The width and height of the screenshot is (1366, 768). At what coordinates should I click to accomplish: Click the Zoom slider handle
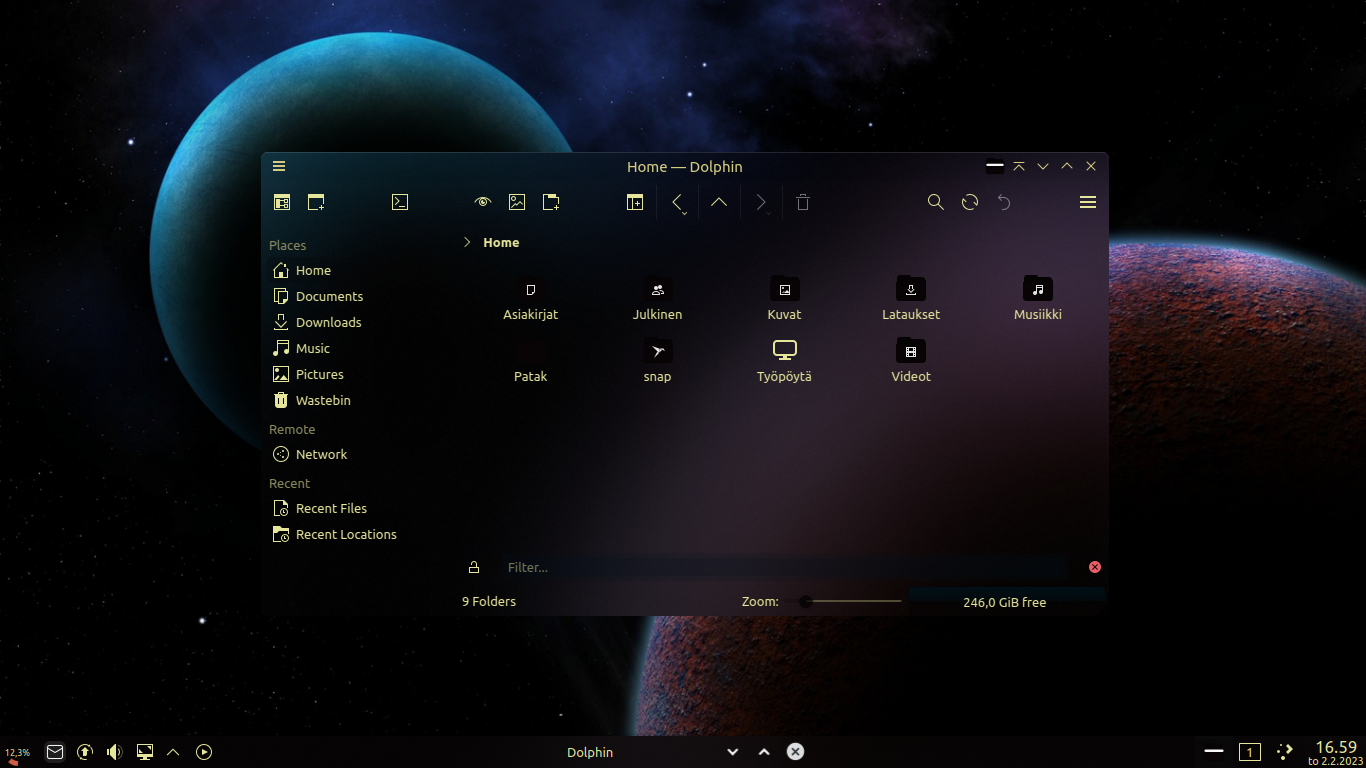(x=806, y=601)
